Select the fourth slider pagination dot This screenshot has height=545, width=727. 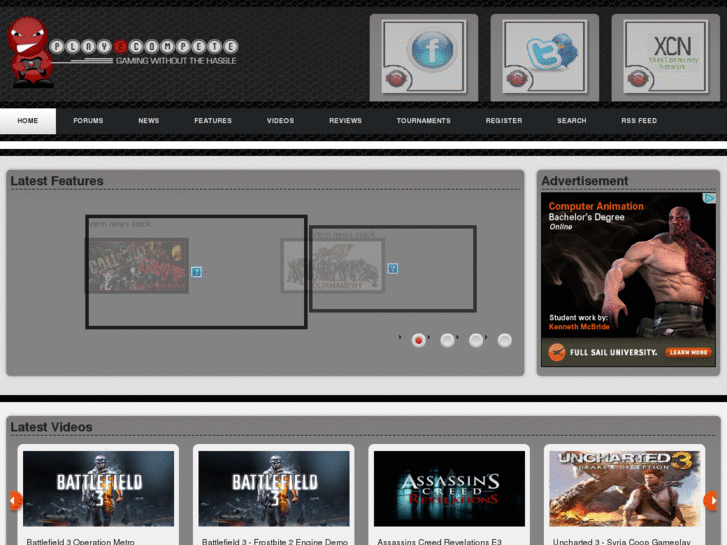coord(504,340)
